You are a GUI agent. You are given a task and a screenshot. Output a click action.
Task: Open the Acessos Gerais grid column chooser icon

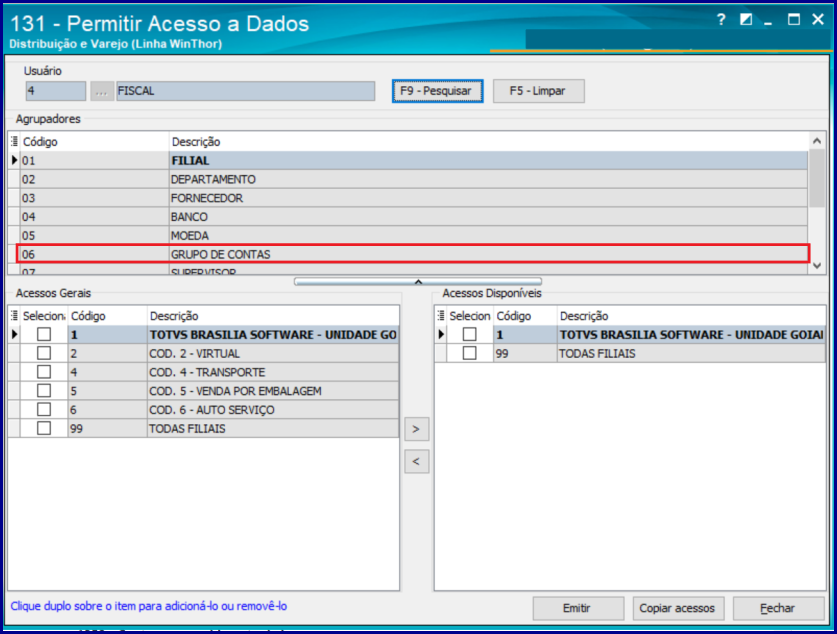point(14,315)
